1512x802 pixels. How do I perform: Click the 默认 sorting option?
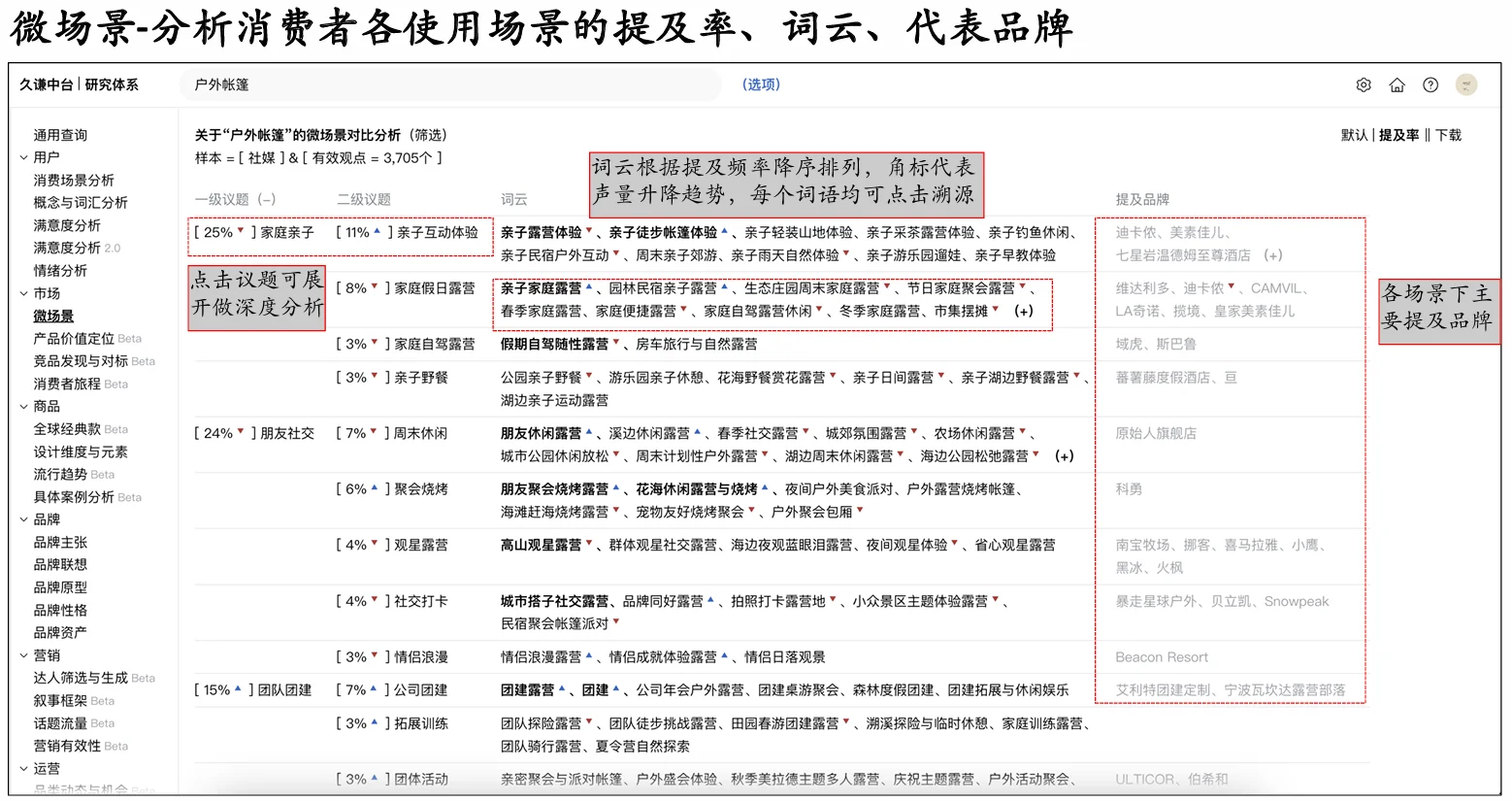click(x=1355, y=135)
